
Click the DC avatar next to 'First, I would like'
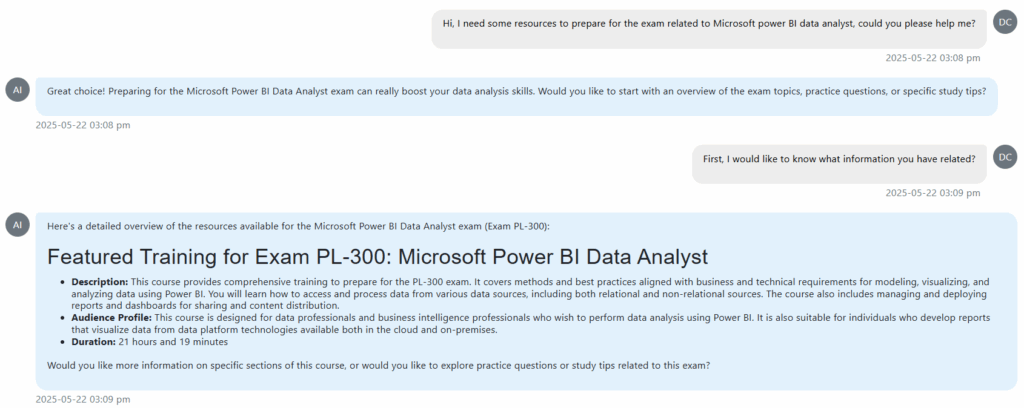pos(1006,156)
